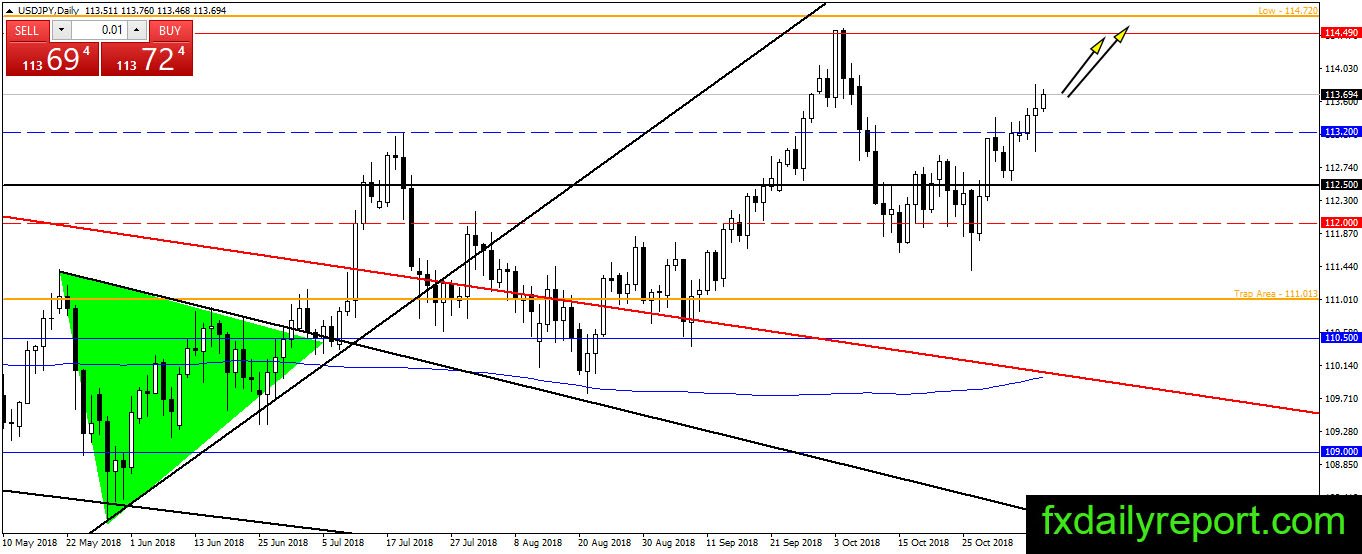This screenshot has width=1362, height=554.
Task: Click the 112.500 black price label
Action: tap(1341, 185)
